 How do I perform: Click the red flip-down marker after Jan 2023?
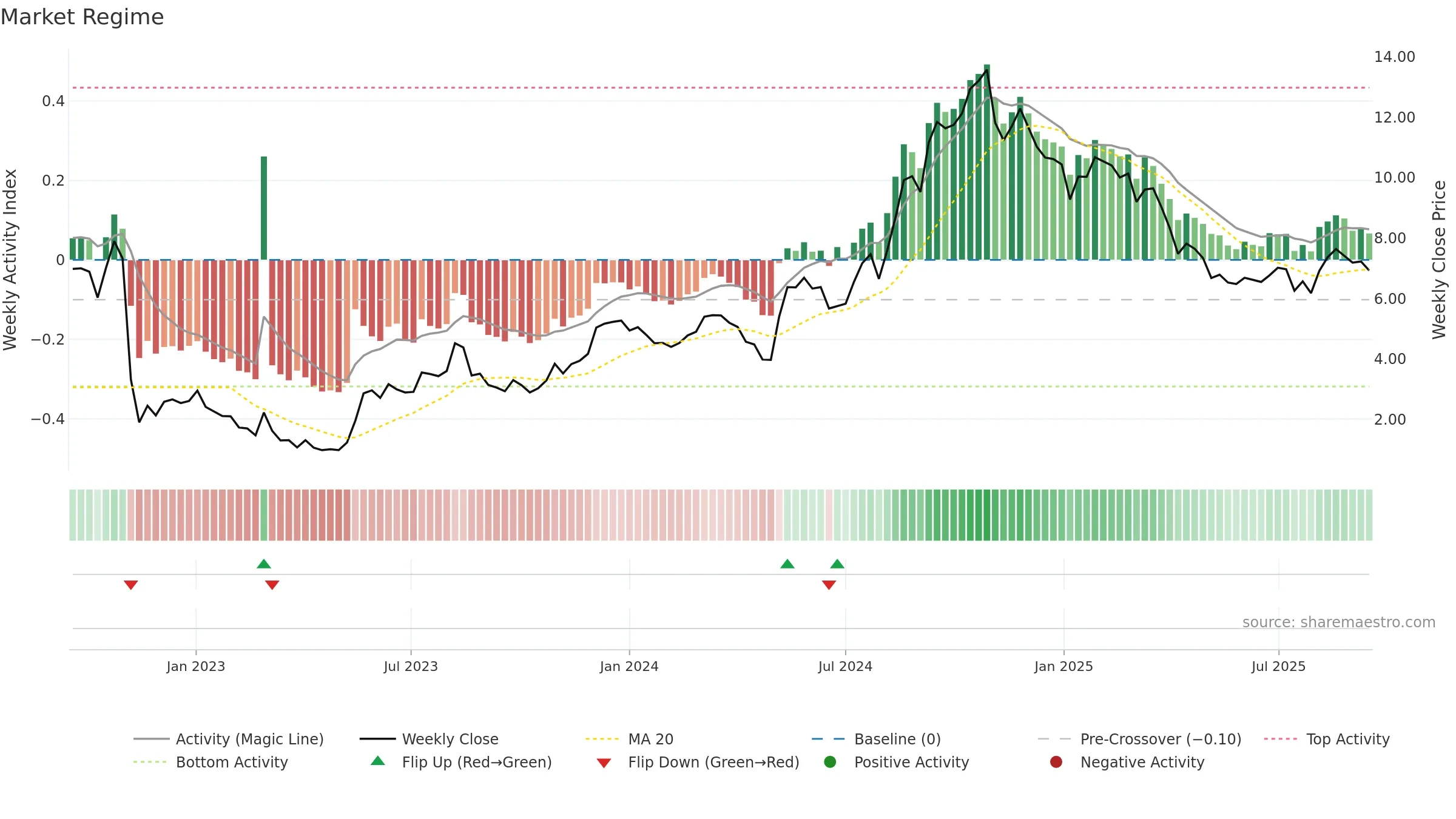[x=272, y=585]
